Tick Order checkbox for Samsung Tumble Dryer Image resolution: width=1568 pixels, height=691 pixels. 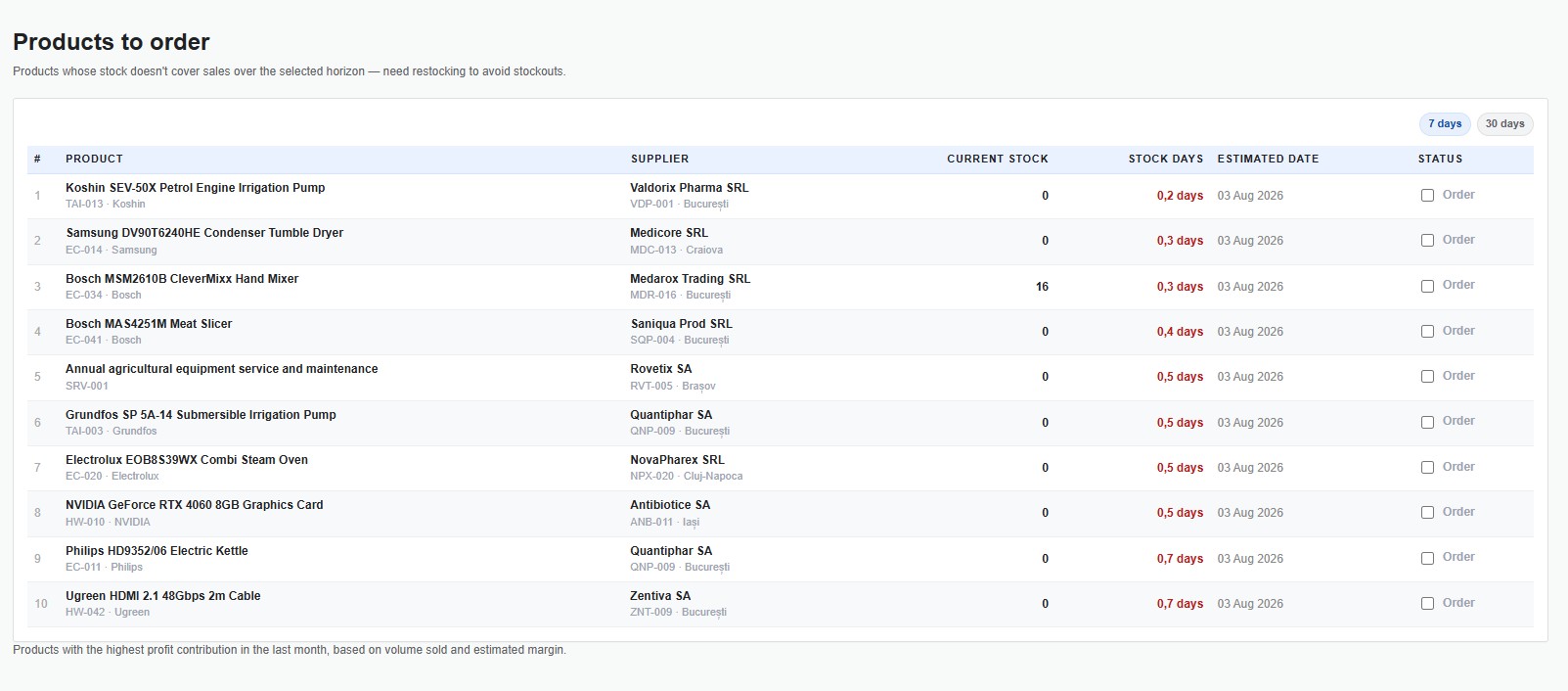1427,241
